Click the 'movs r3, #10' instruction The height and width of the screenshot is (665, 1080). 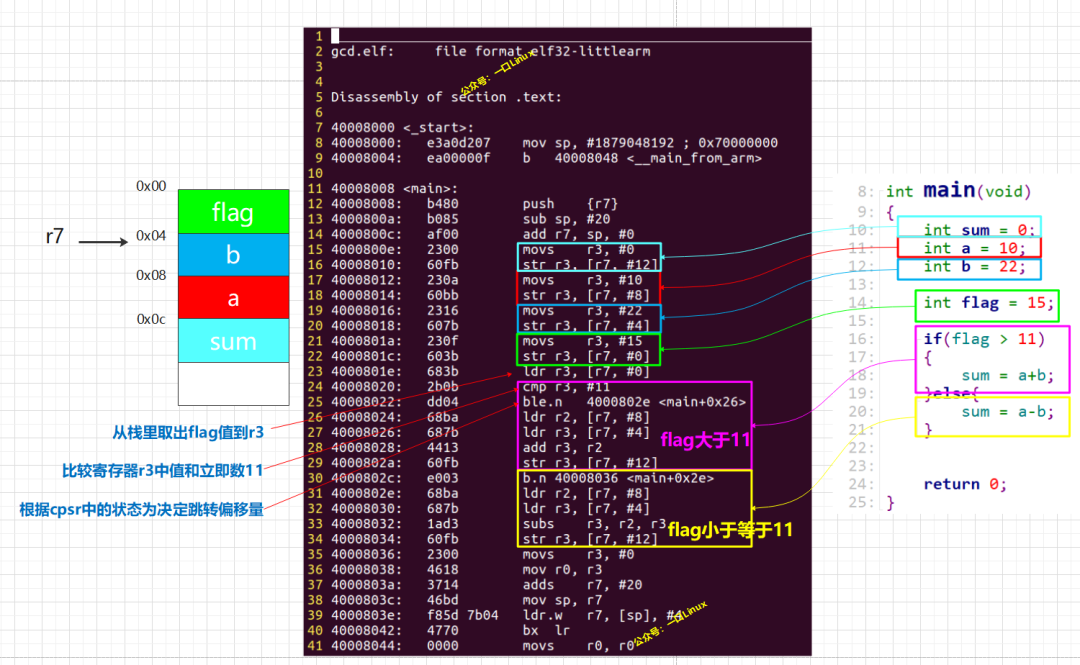tap(582, 280)
